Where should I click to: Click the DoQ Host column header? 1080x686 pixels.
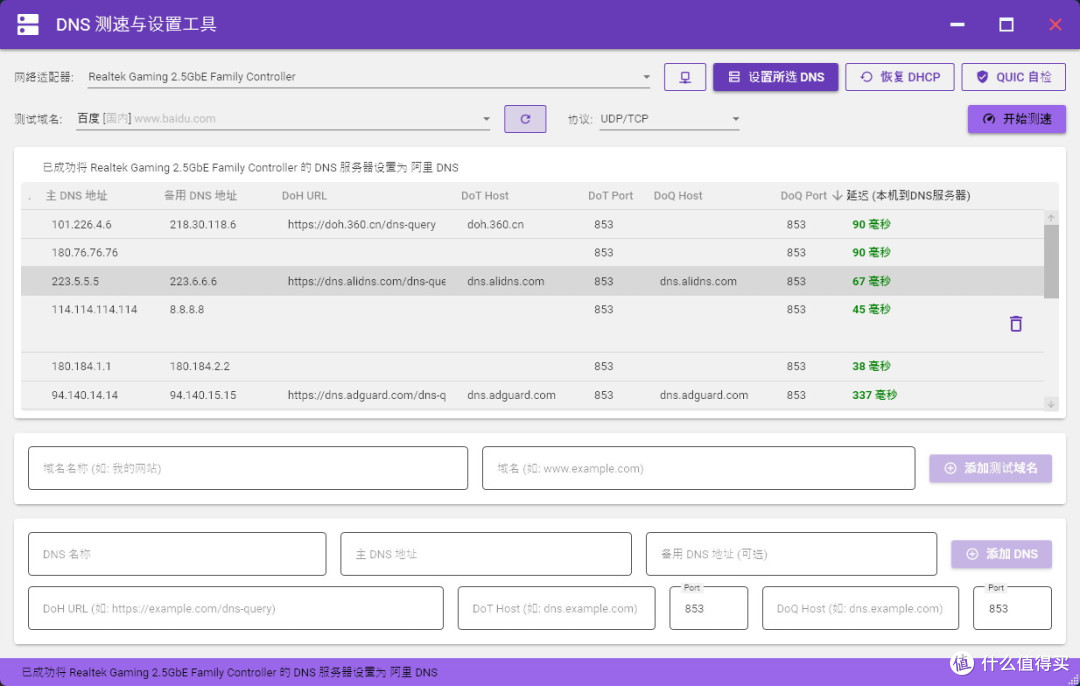coord(678,196)
